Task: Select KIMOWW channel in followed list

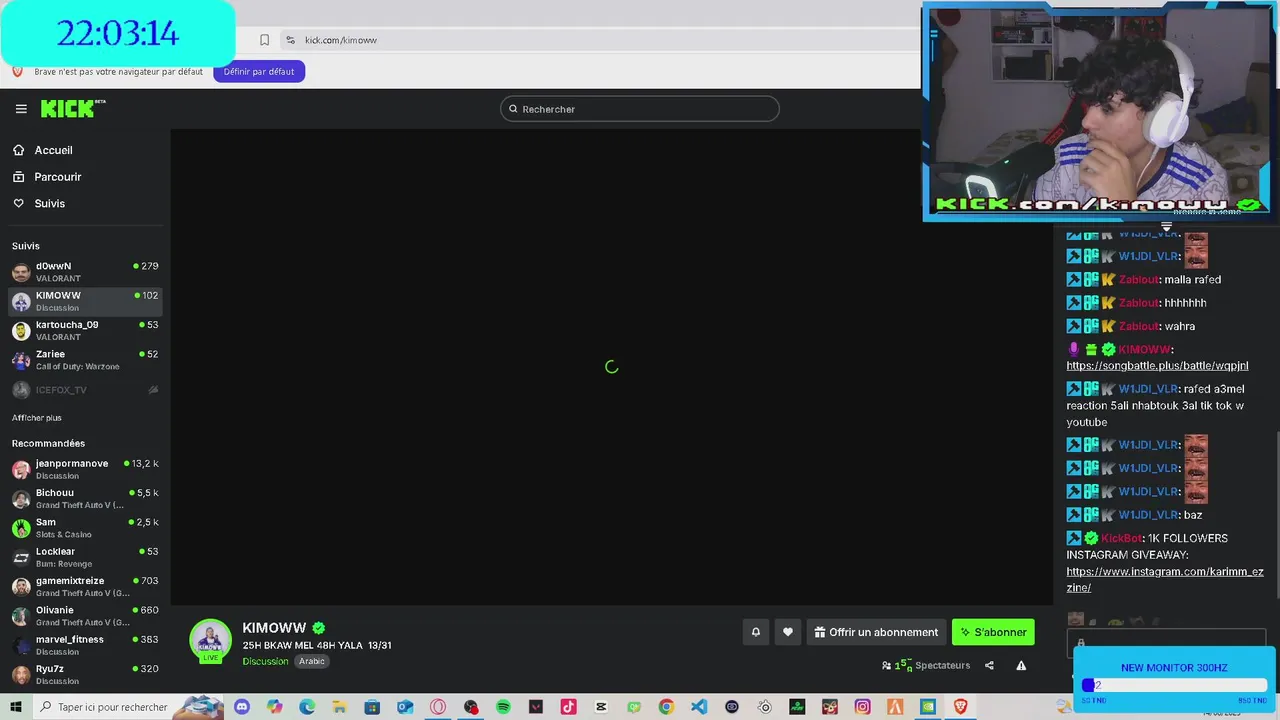Action: 85,301
